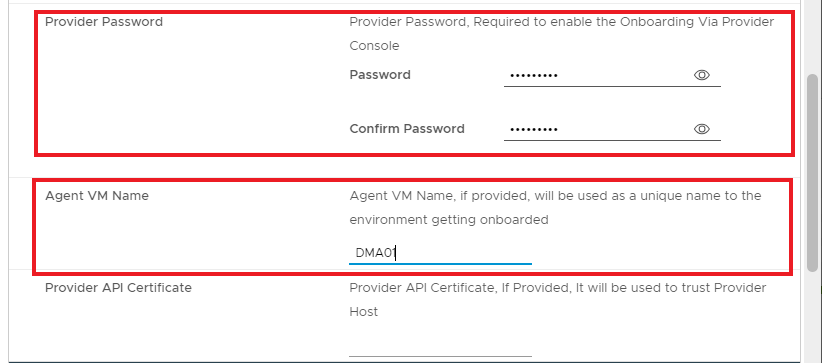The image size is (822, 363).
Task: Select the Provider API Certificate setting title
Action: coord(118,288)
